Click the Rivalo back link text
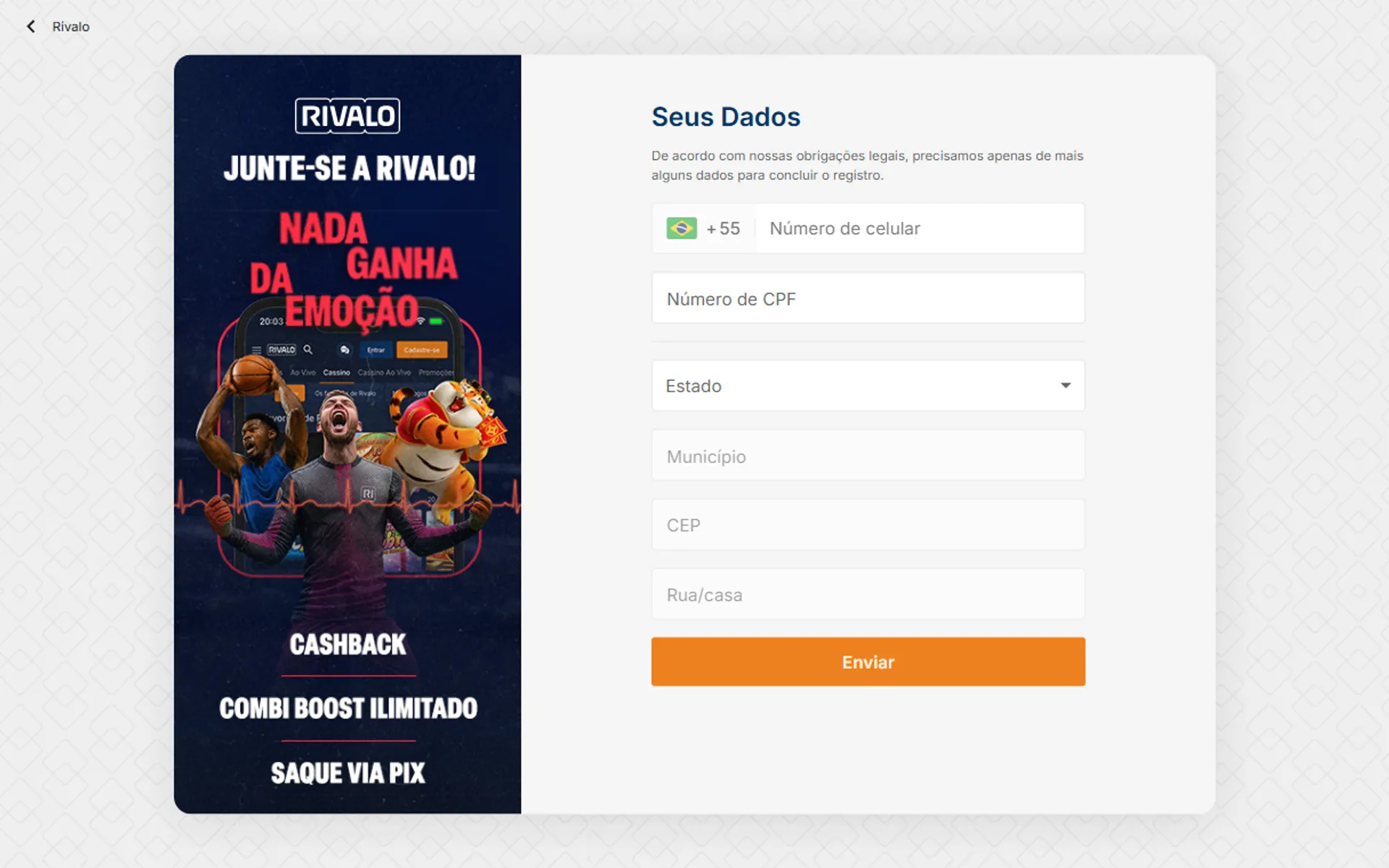 (x=71, y=27)
